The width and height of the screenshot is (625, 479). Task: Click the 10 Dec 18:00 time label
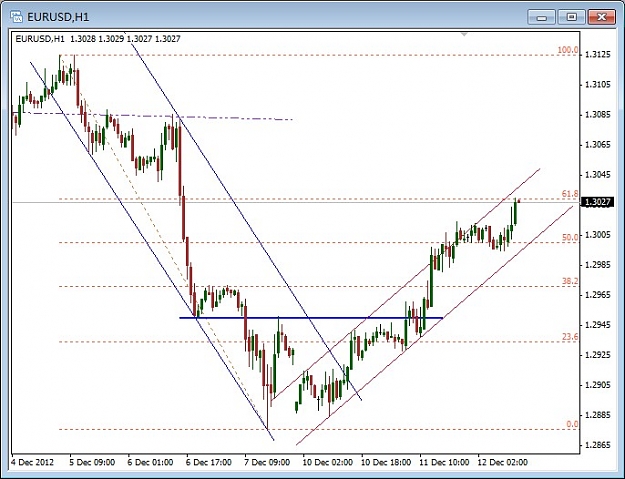(x=386, y=462)
